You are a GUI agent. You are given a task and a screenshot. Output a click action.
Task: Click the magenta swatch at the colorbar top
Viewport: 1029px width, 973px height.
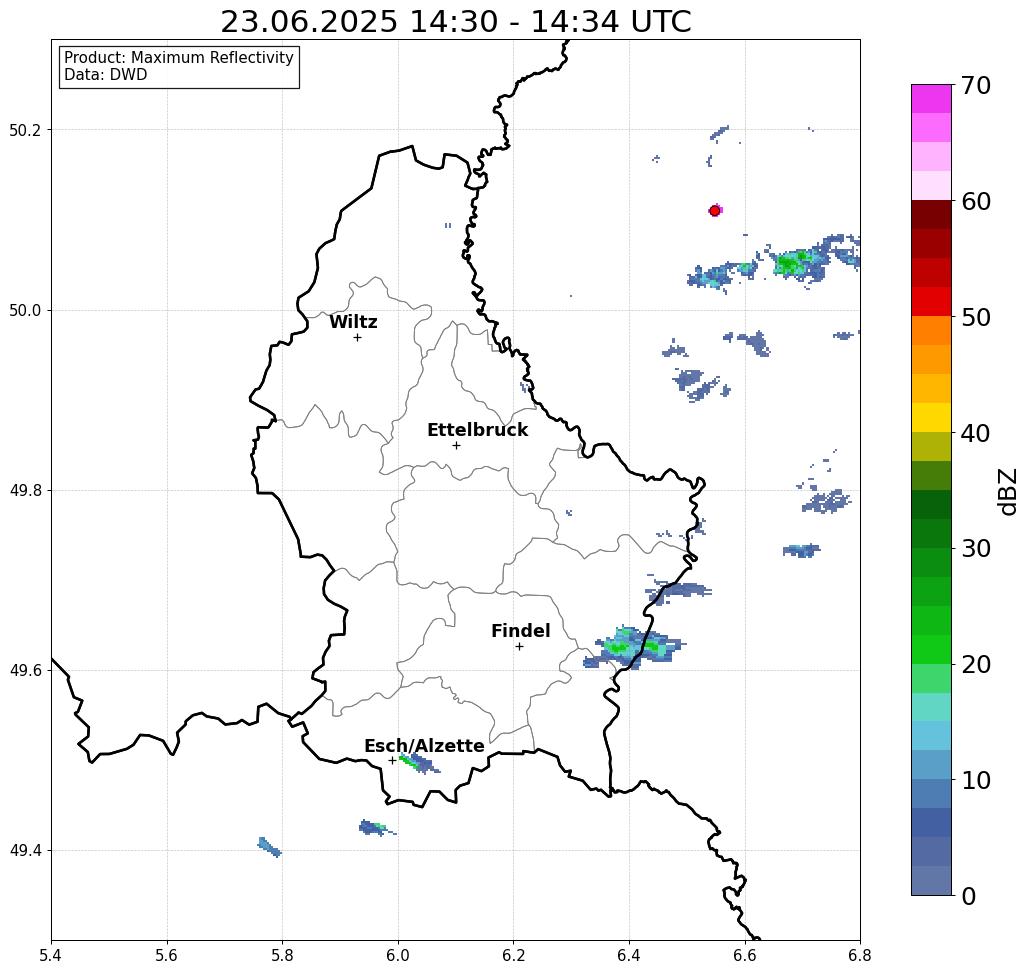point(931,99)
